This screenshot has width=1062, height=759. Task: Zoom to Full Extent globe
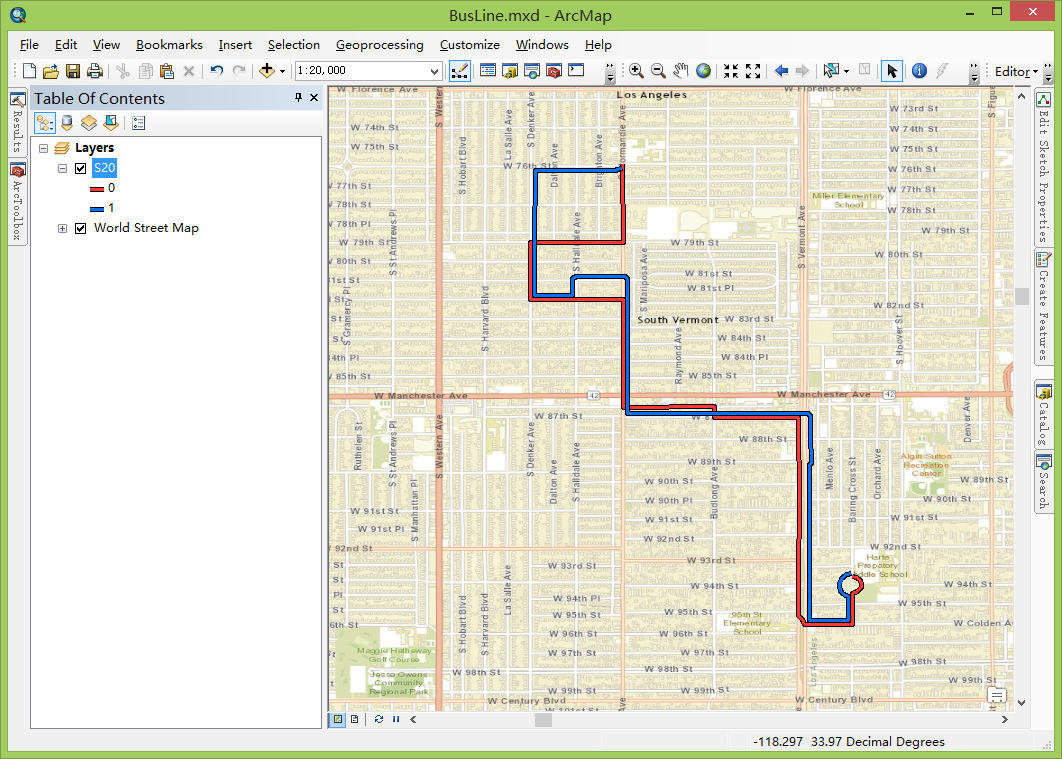click(704, 70)
